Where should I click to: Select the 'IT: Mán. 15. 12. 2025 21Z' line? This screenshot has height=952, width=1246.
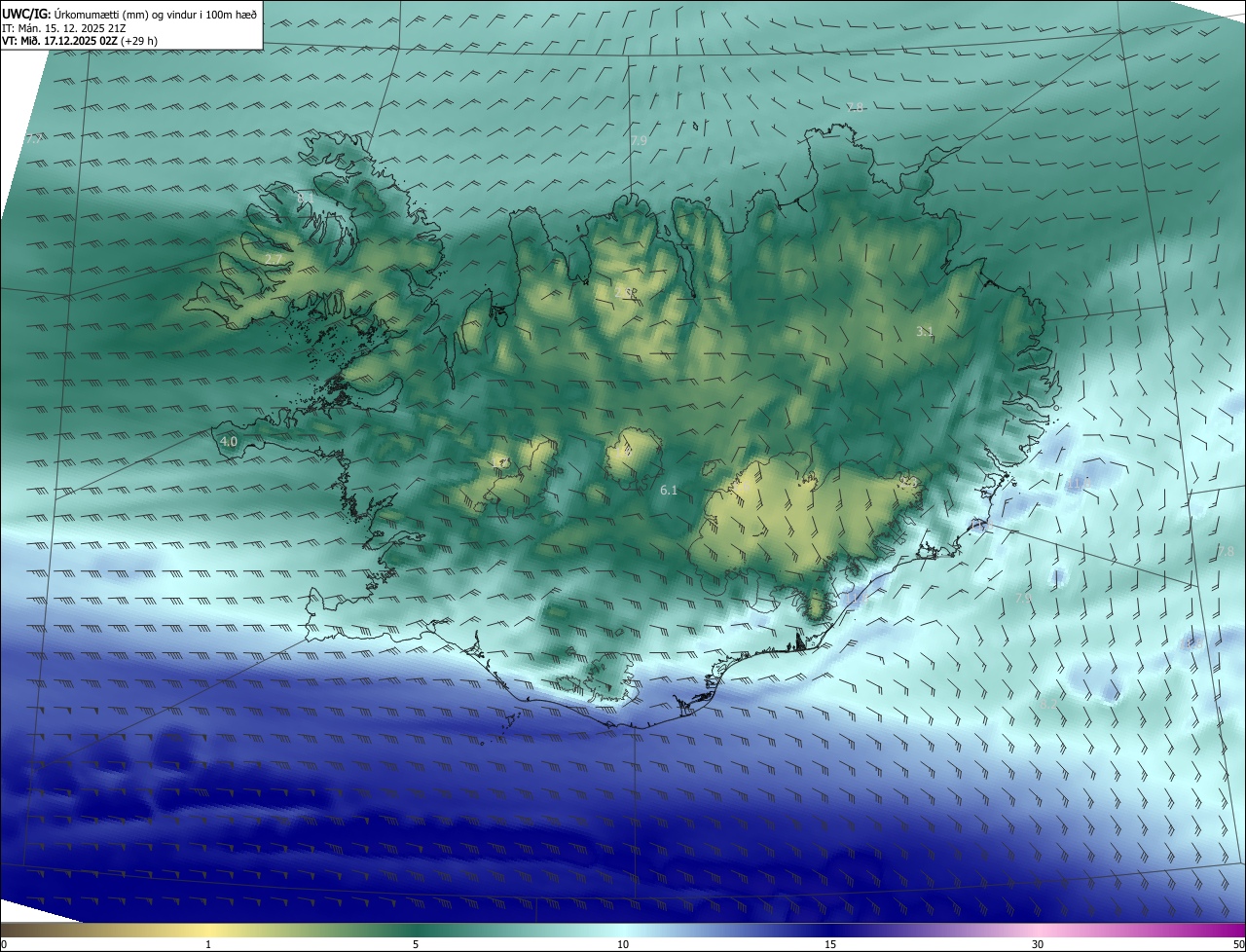tap(64, 28)
